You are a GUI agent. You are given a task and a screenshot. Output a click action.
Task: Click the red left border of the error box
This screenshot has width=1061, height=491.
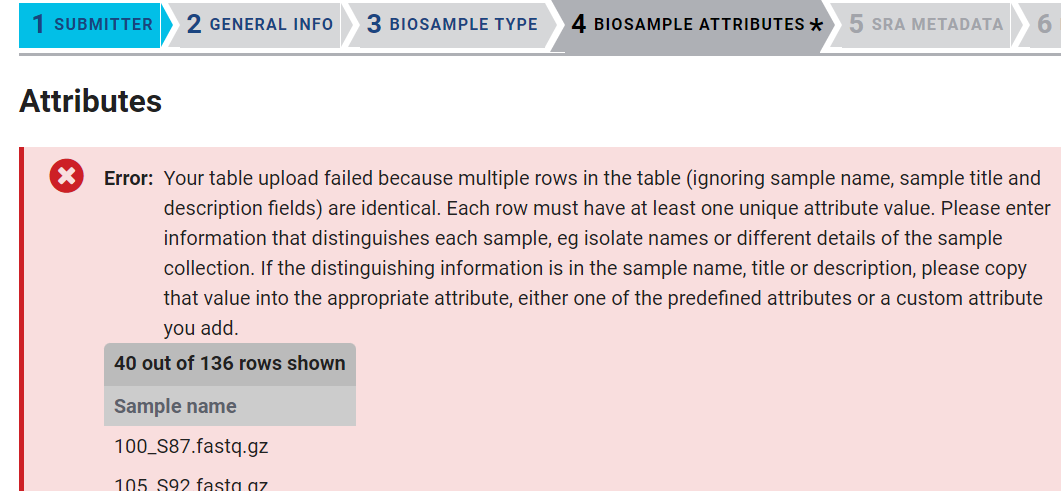pos(22,320)
